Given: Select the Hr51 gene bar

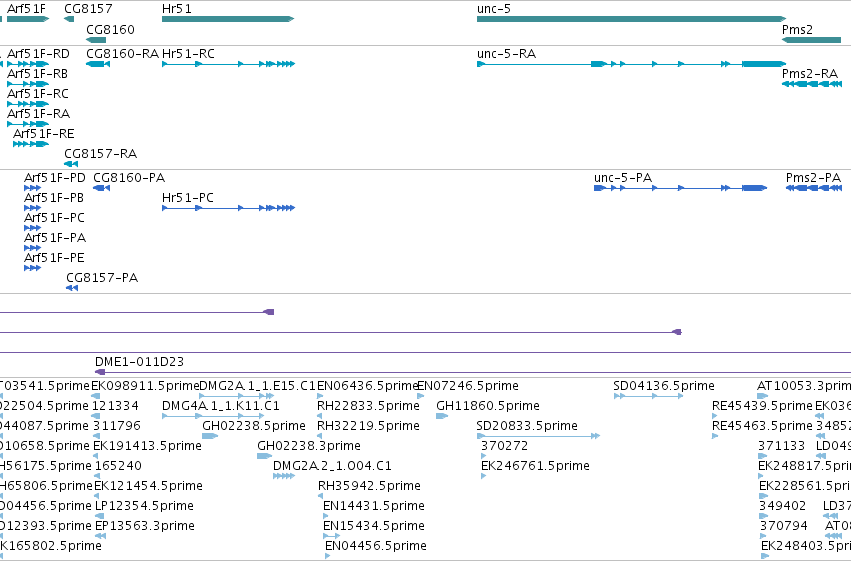Looking at the screenshot, I should (x=228, y=19).
